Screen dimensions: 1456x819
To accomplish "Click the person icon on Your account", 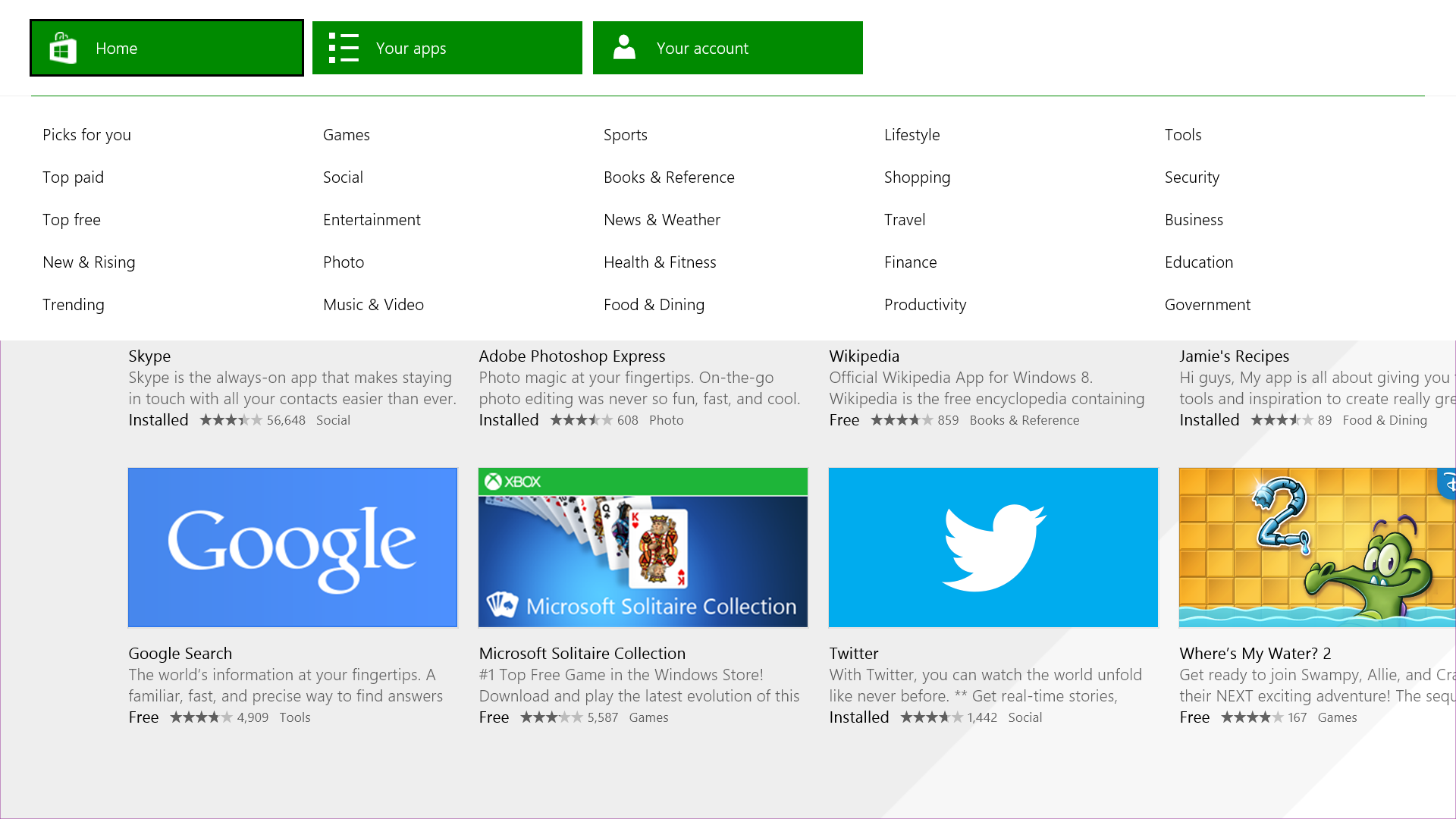I will tap(624, 47).
